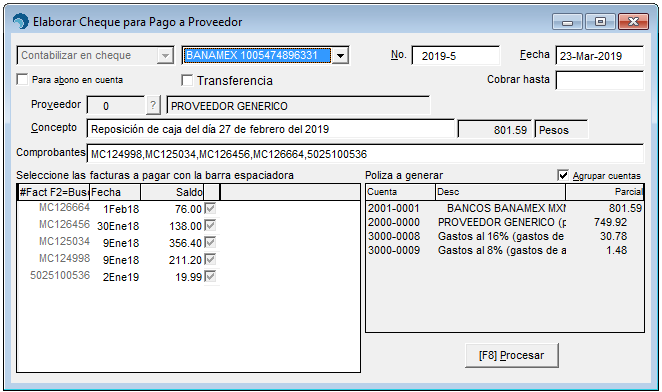Click the 211.20 balance cell
The width and height of the screenshot is (662, 392).
[185, 260]
